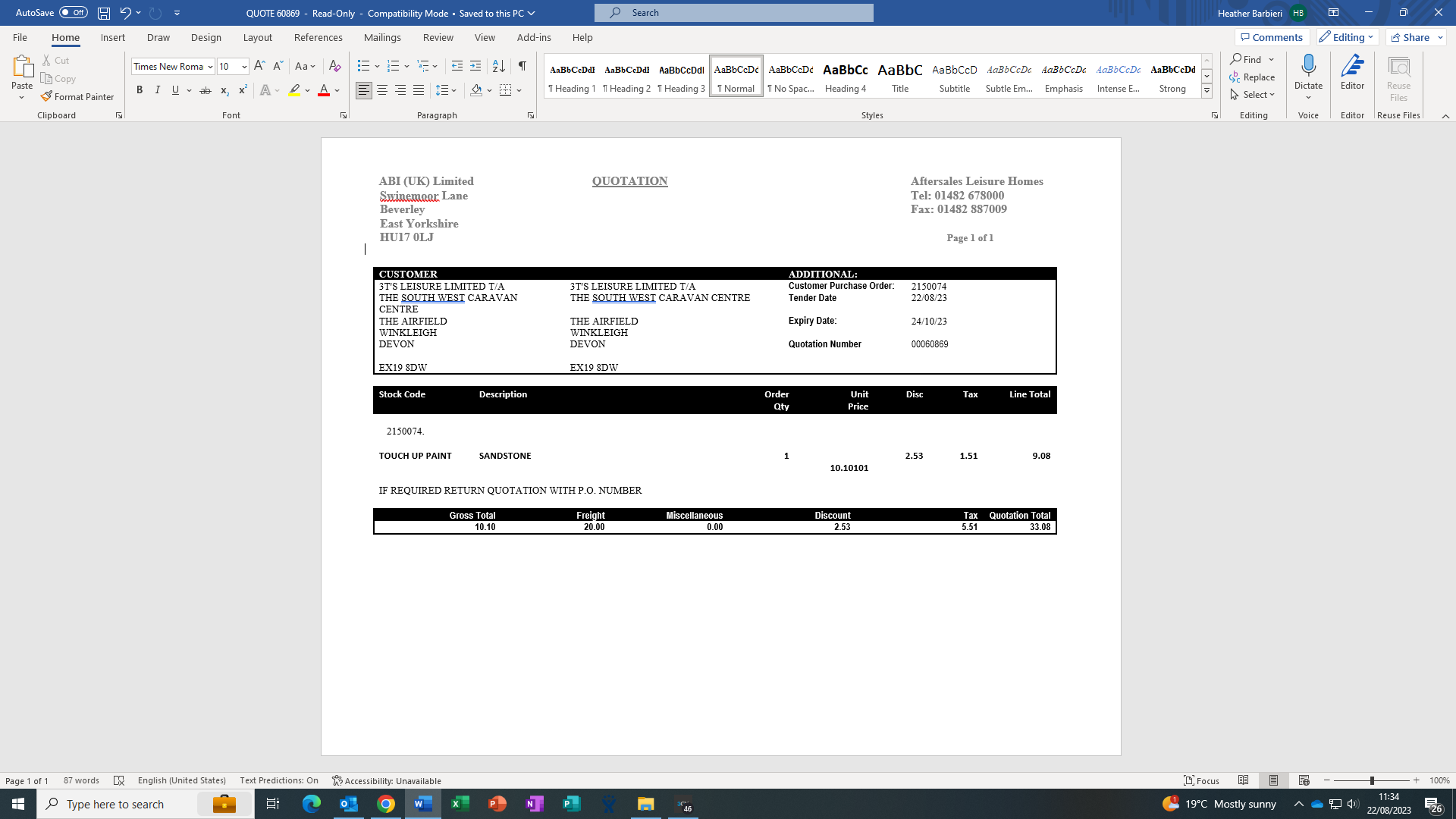
Task: Click Clear All Formatting icon
Action: coord(334,66)
